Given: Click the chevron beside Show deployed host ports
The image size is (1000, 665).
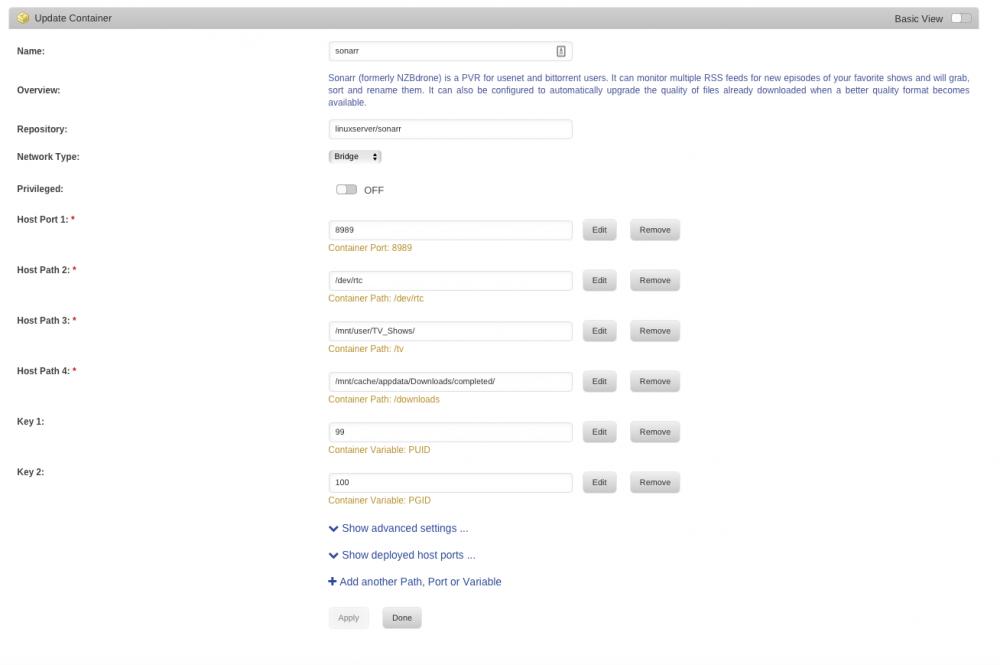Looking at the screenshot, I should coord(334,555).
